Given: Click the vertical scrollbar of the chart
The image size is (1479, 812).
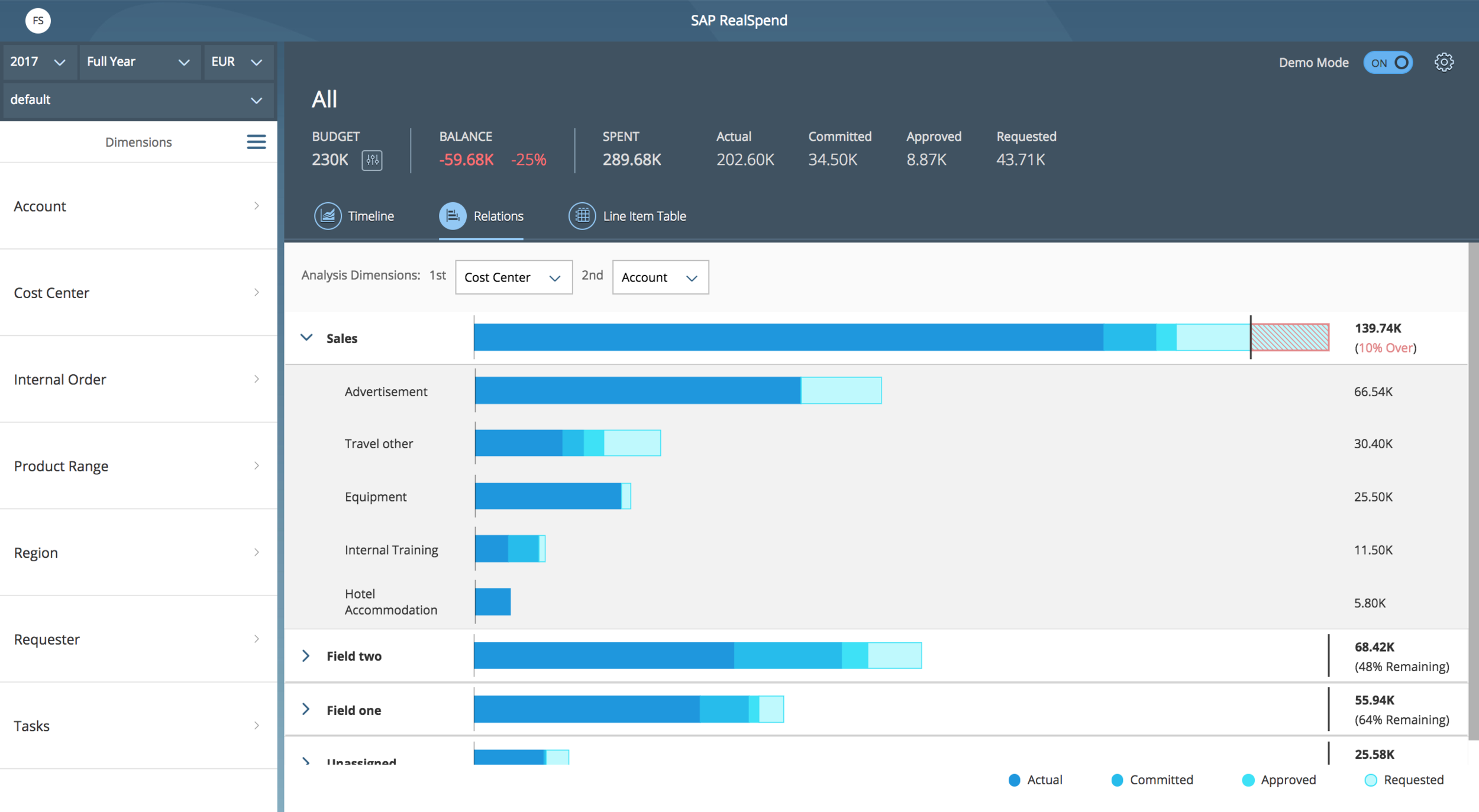Looking at the screenshot, I should tap(1473, 491).
